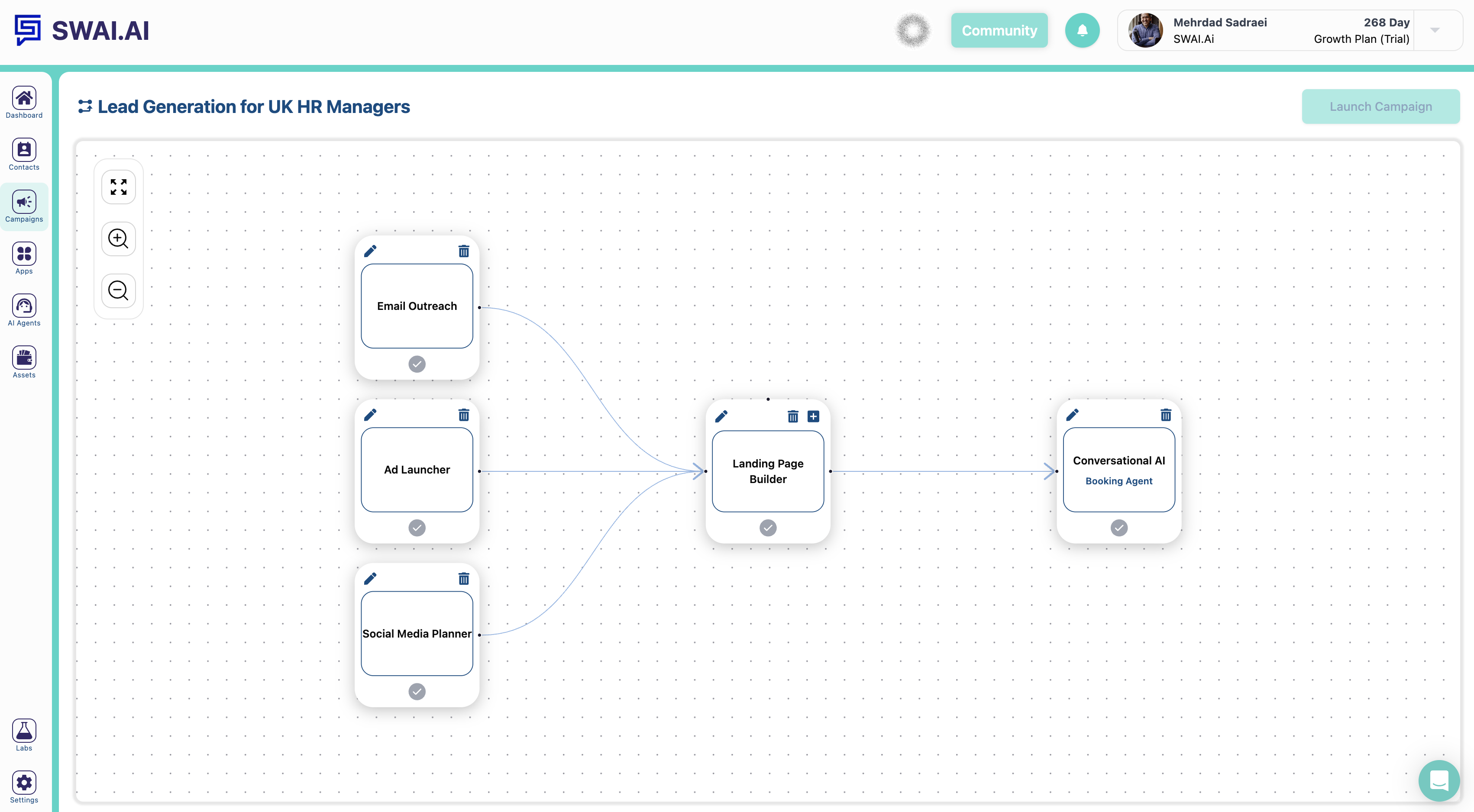Toggle the checkmark under Ad Launcher
This screenshot has height=812, width=1474.
[x=417, y=528]
